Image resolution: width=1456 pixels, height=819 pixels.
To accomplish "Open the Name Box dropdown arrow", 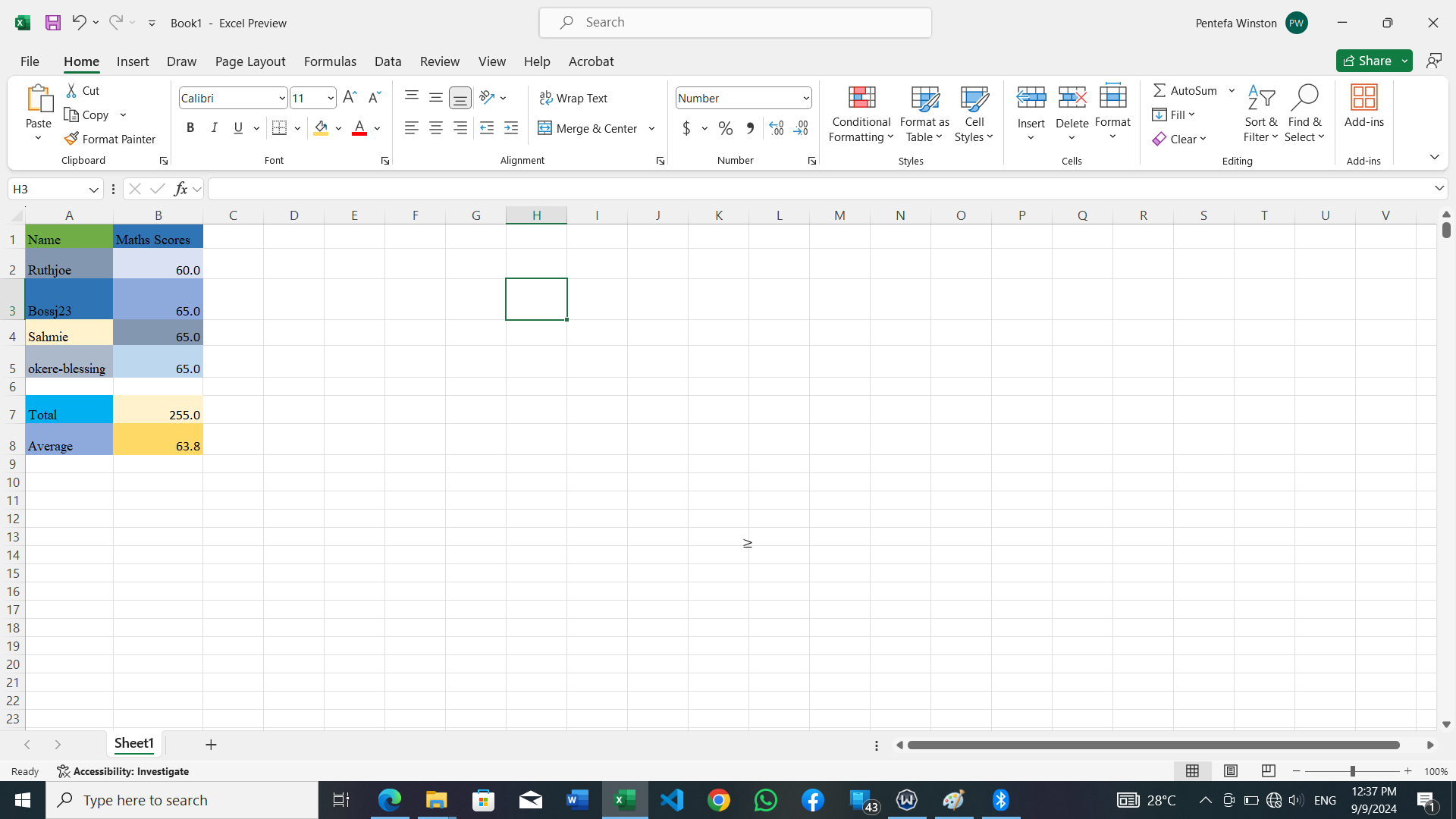I will coord(93,189).
